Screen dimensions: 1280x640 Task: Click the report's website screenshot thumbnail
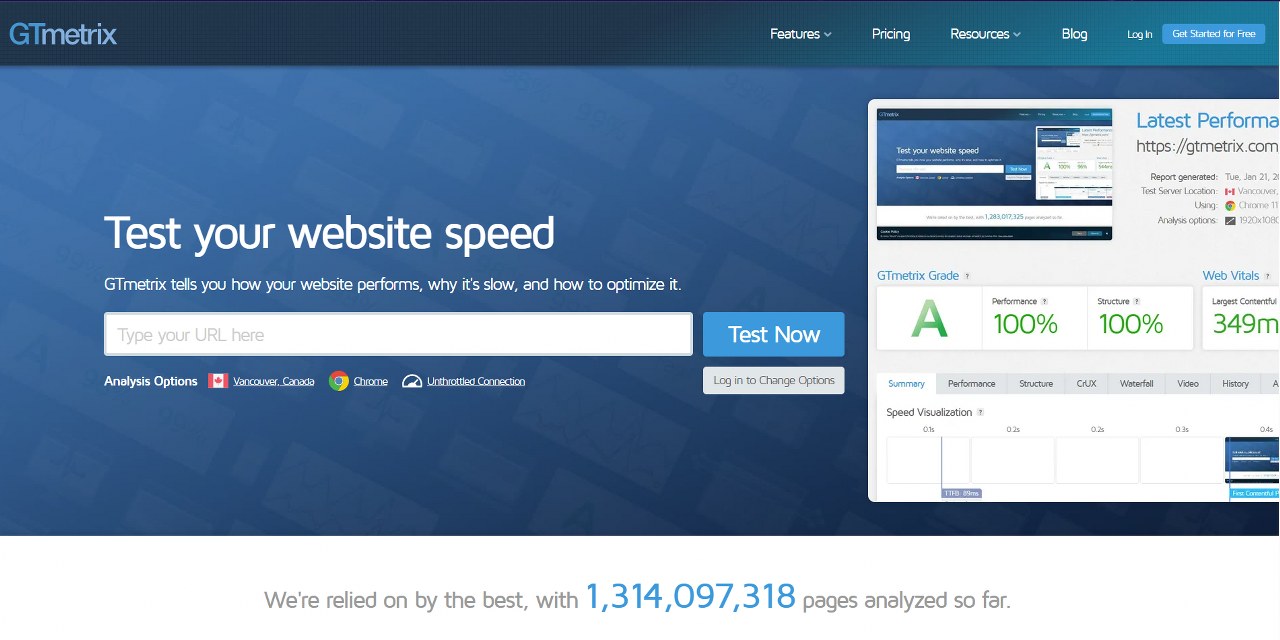995,174
